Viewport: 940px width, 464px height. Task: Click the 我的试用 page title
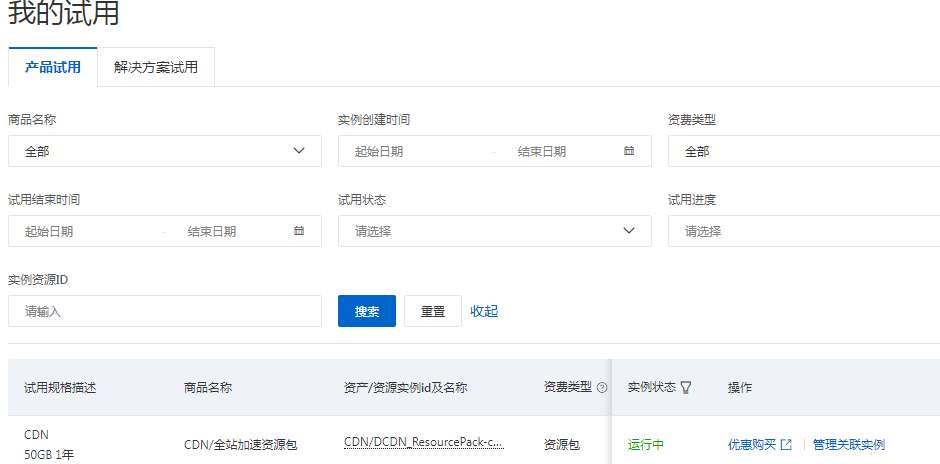click(64, 13)
